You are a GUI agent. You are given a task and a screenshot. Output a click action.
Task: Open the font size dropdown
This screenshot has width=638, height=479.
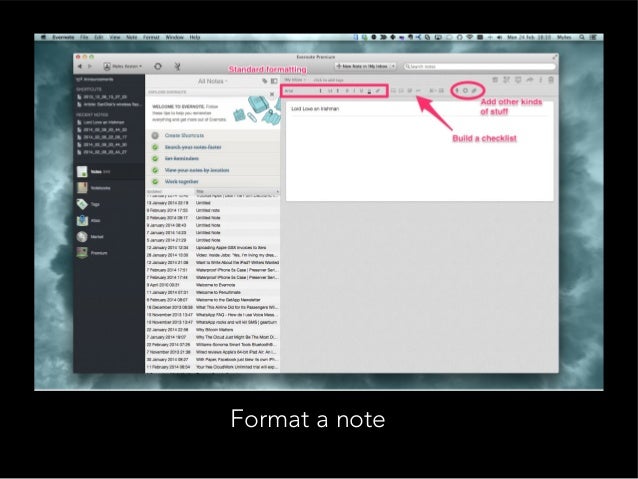pyautogui.click(x=334, y=91)
